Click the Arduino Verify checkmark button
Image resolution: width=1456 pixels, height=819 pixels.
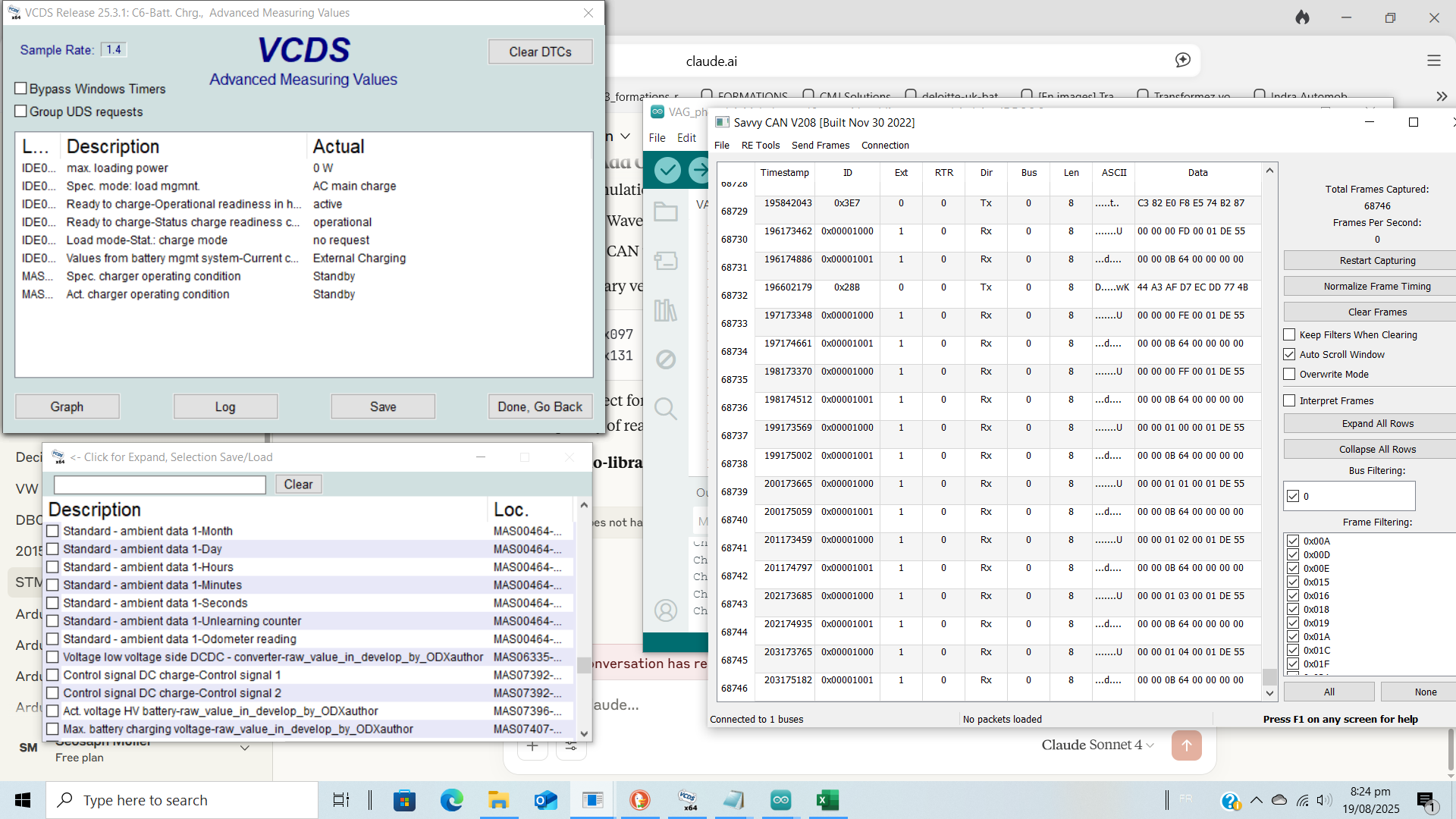pyautogui.click(x=667, y=170)
